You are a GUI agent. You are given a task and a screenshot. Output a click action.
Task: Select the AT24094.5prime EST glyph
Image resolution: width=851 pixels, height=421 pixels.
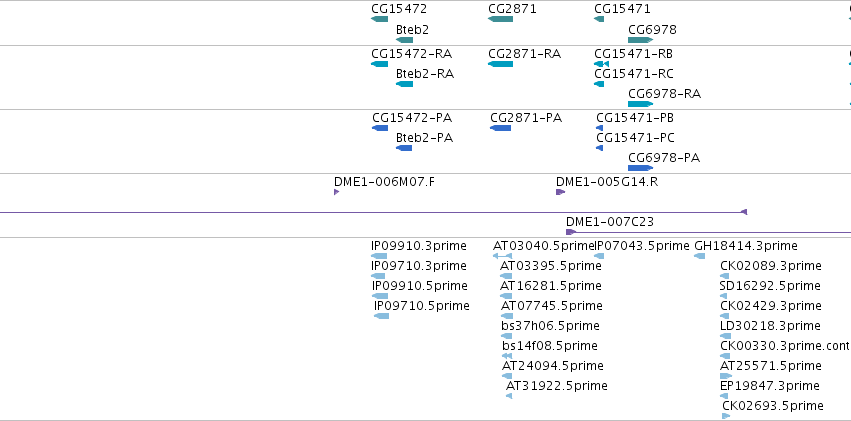coord(507,377)
